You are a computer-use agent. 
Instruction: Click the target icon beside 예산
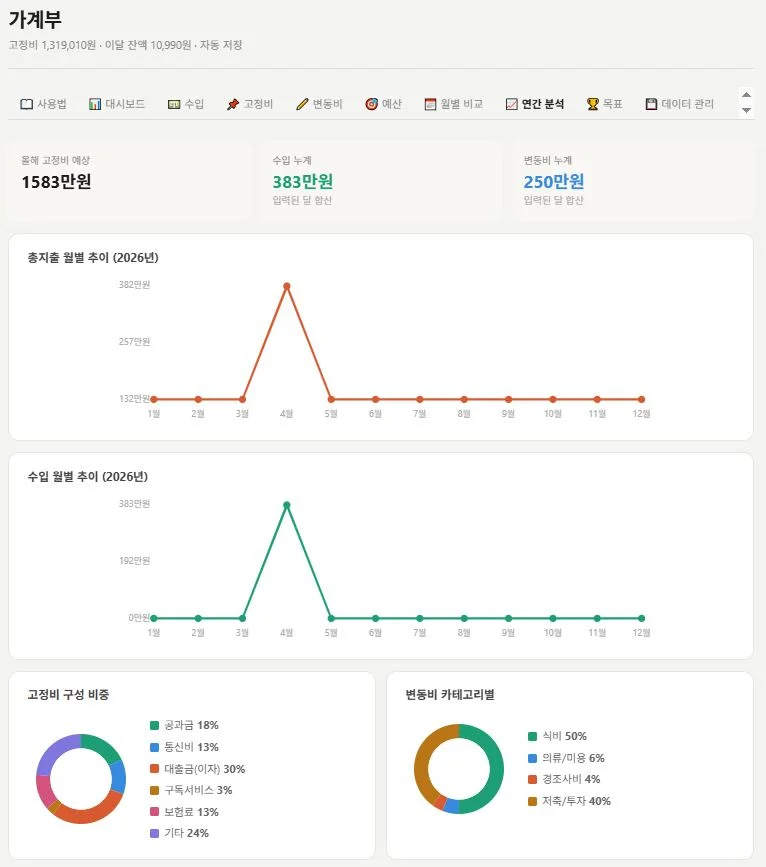pyautogui.click(x=372, y=104)
